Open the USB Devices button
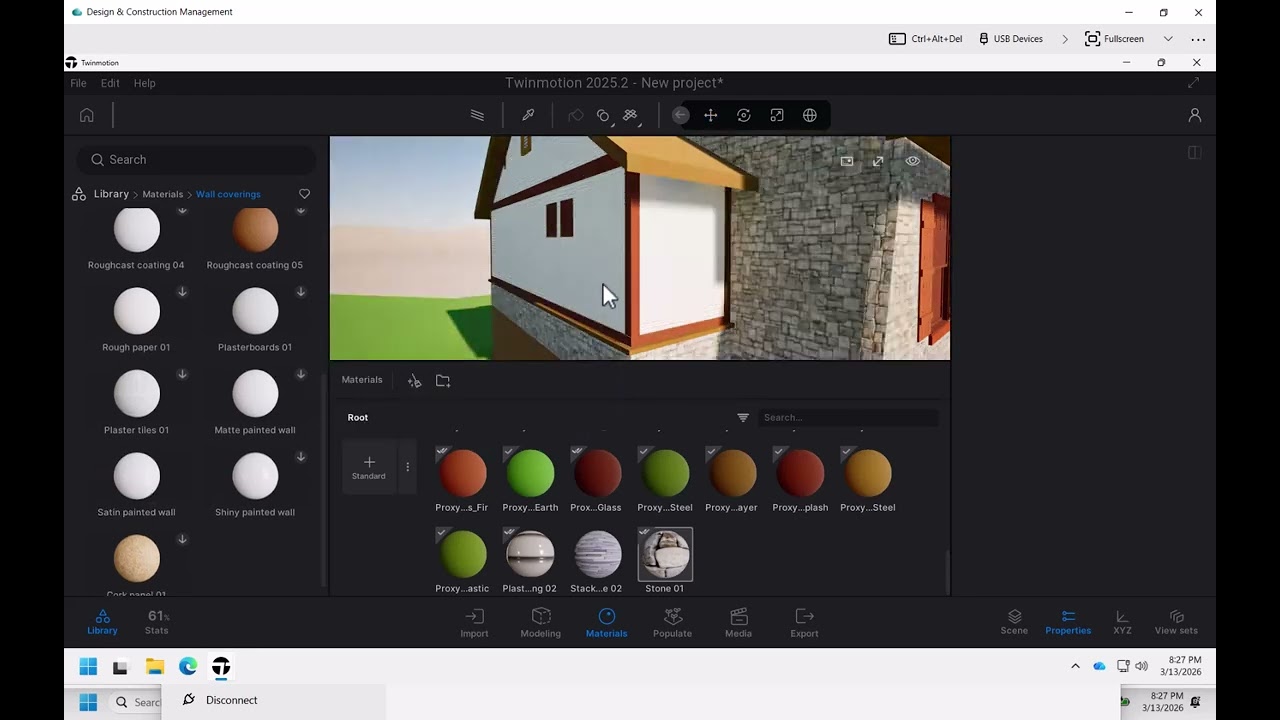 [x=1011, y=39]
